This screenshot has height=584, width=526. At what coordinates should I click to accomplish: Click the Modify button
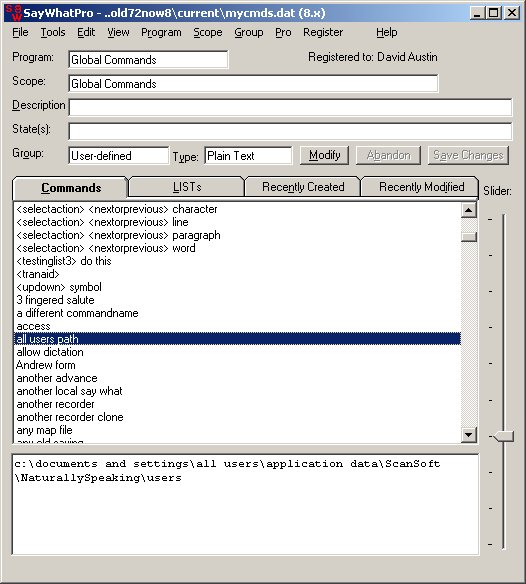pyautogui.click(x=324, y=155)
